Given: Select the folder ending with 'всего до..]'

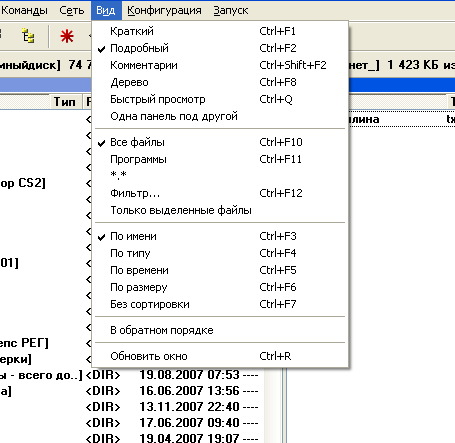Looking at the screenshot, I should pos(41,375).
